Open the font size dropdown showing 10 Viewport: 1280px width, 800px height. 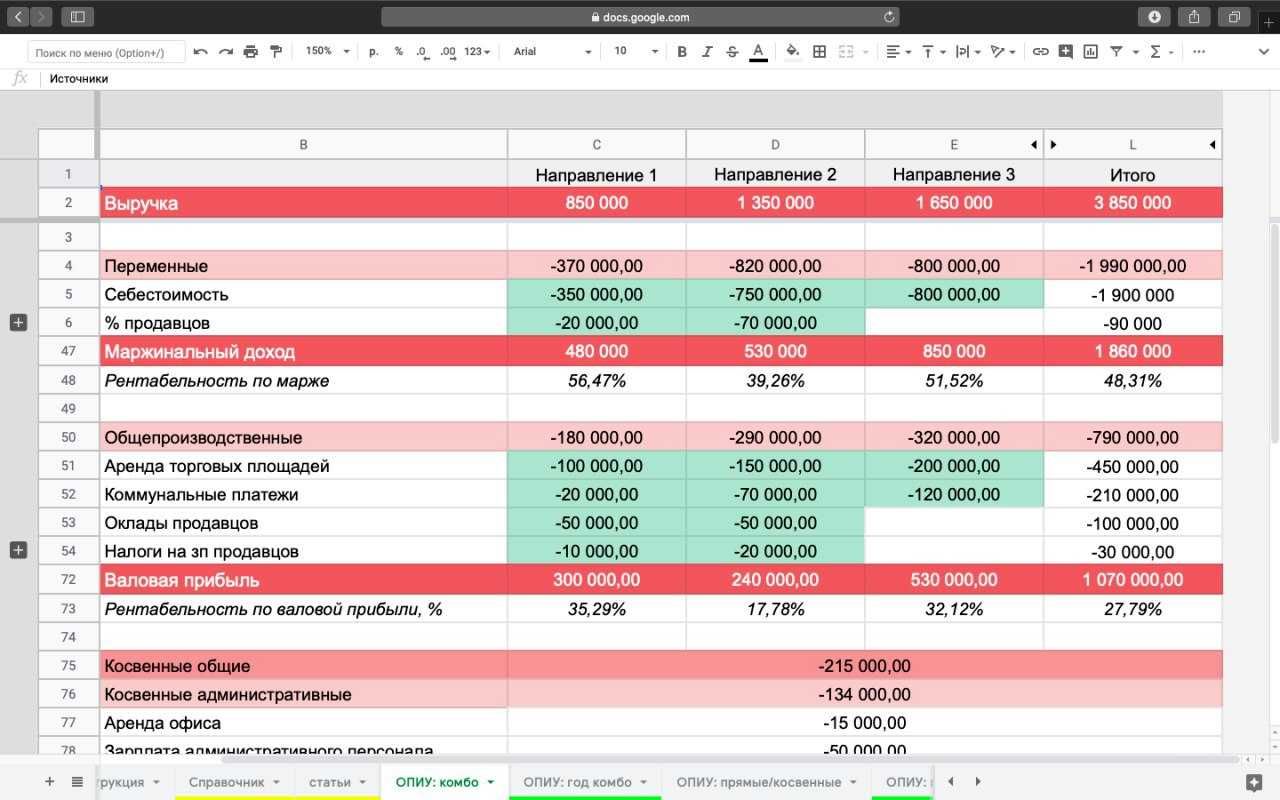tap(636, 51)
